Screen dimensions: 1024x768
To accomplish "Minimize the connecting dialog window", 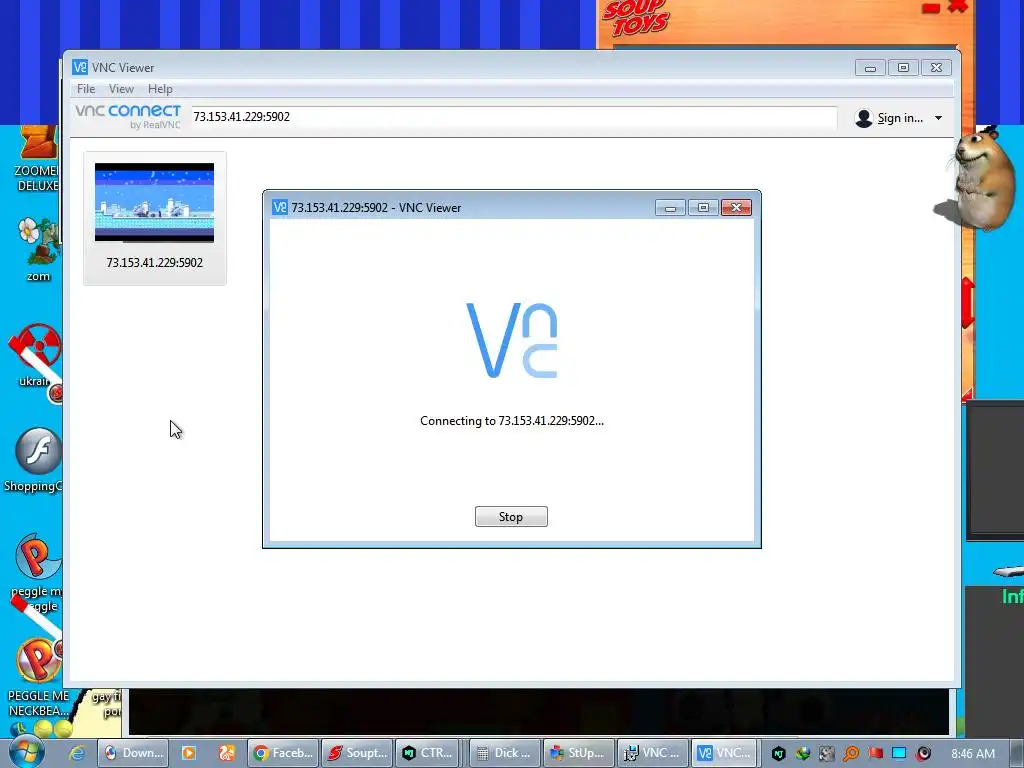I will (670, 208).
